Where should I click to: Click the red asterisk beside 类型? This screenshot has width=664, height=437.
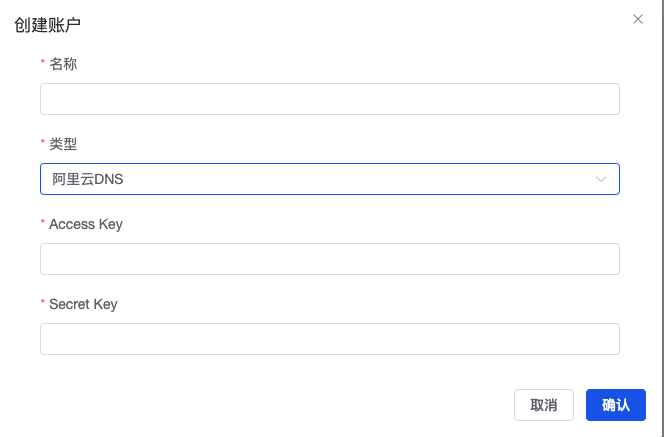(42, 144)
